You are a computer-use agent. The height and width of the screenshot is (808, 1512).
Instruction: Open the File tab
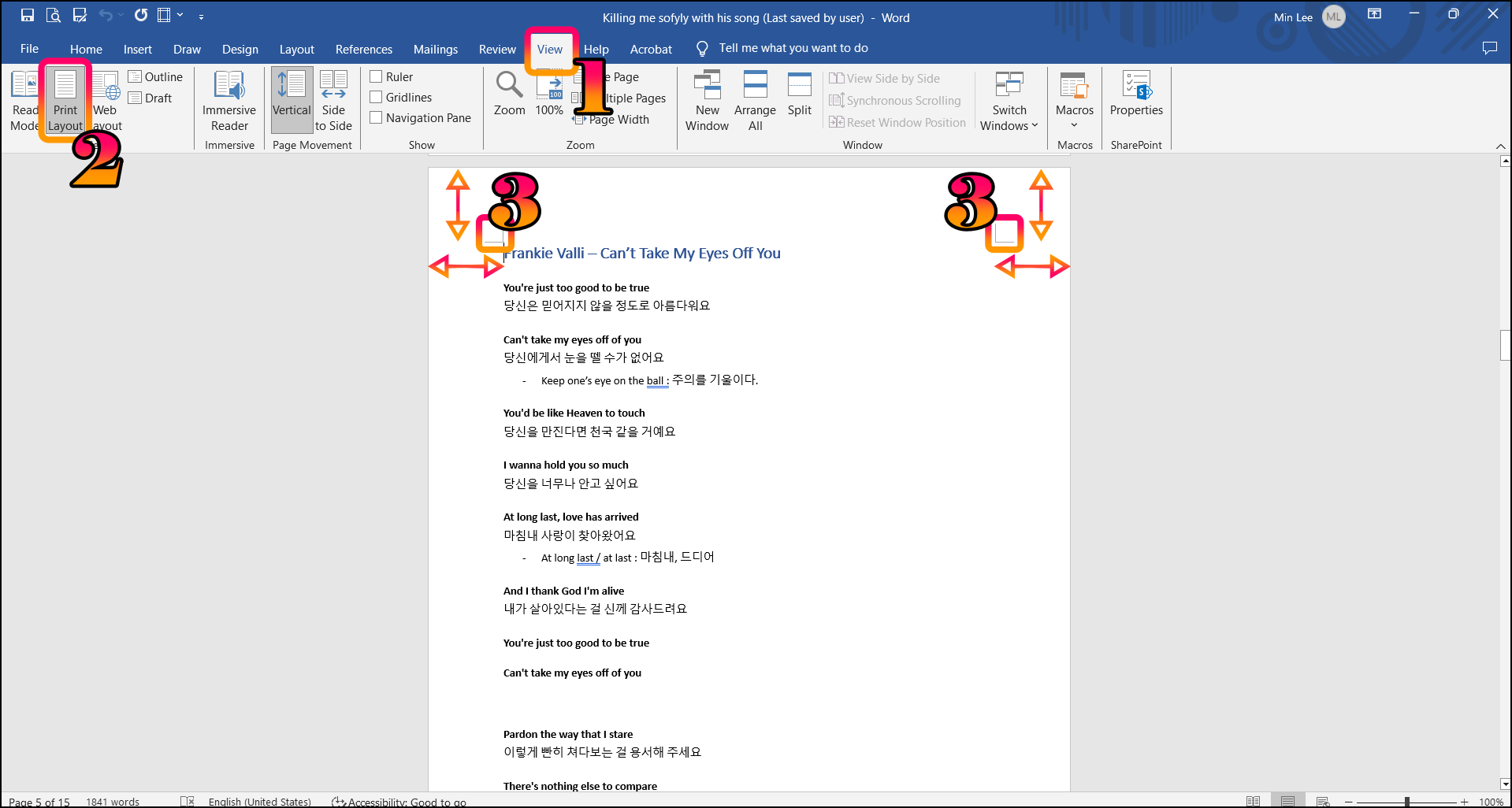click(29, 49)
